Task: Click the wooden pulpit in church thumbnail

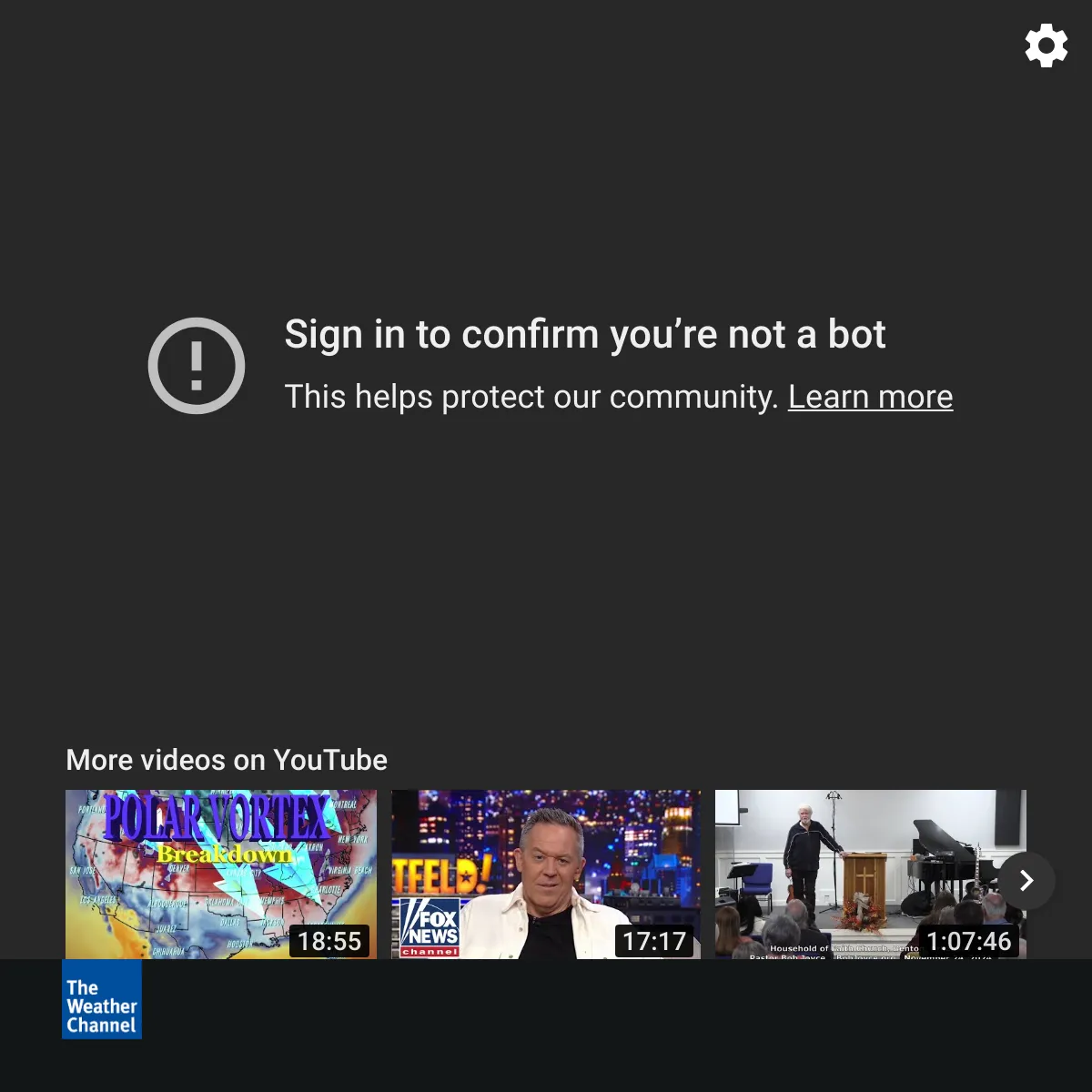Action: [x=864, y=881]
